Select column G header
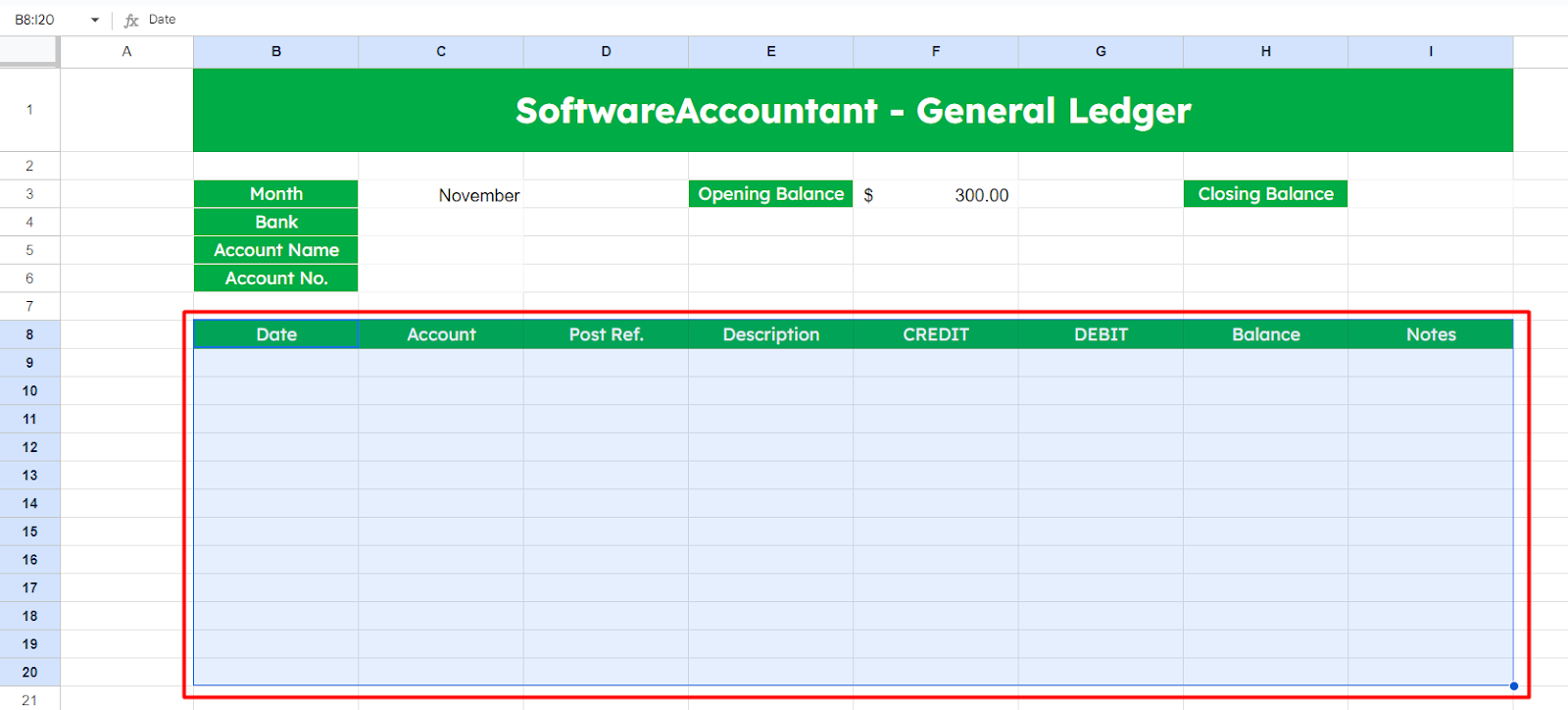This screenshot has height=710, width=1568. pyautogui.click(x=1101, y=52)
